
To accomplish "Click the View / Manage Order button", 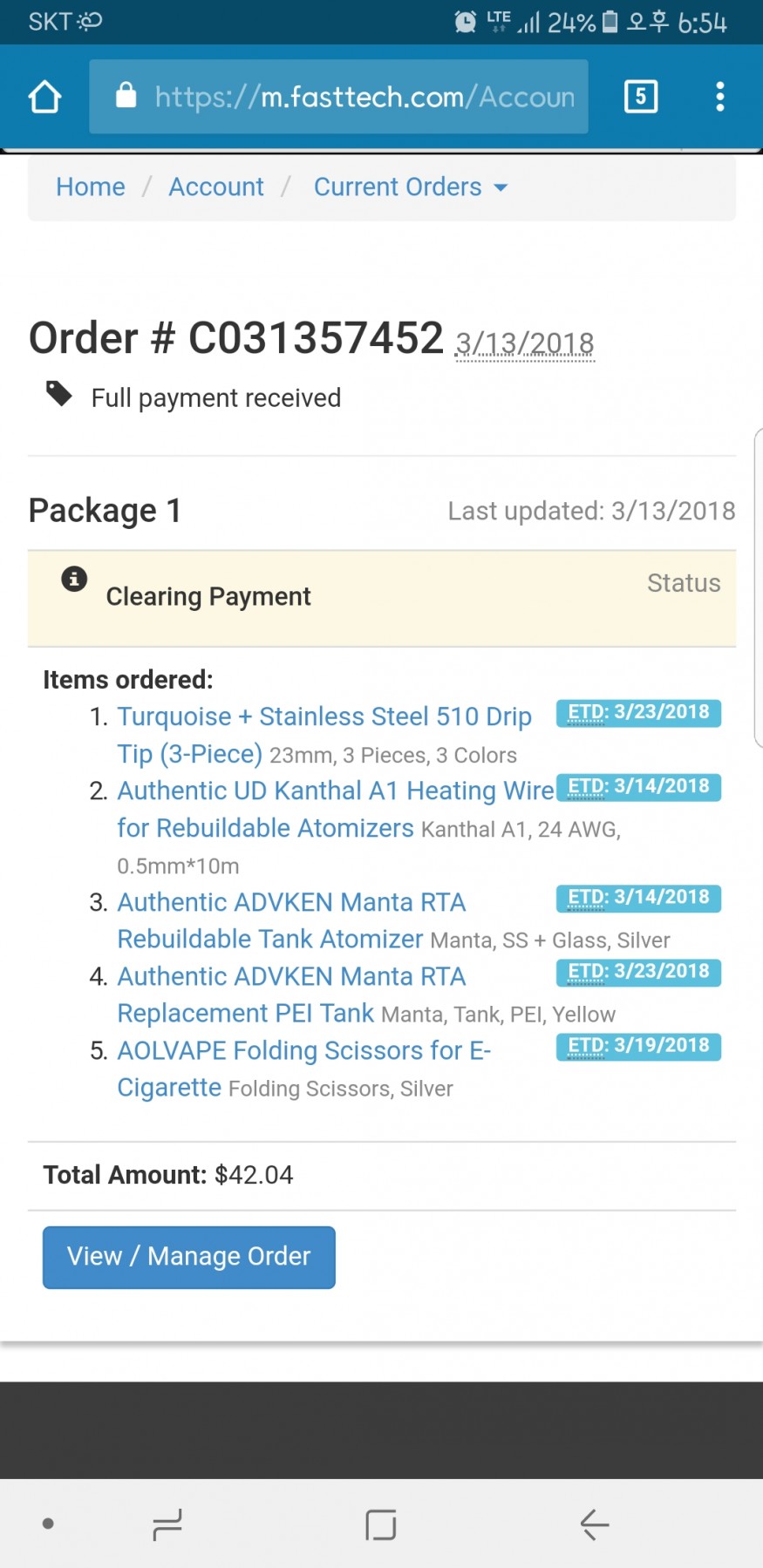I will coord(189,1257).
